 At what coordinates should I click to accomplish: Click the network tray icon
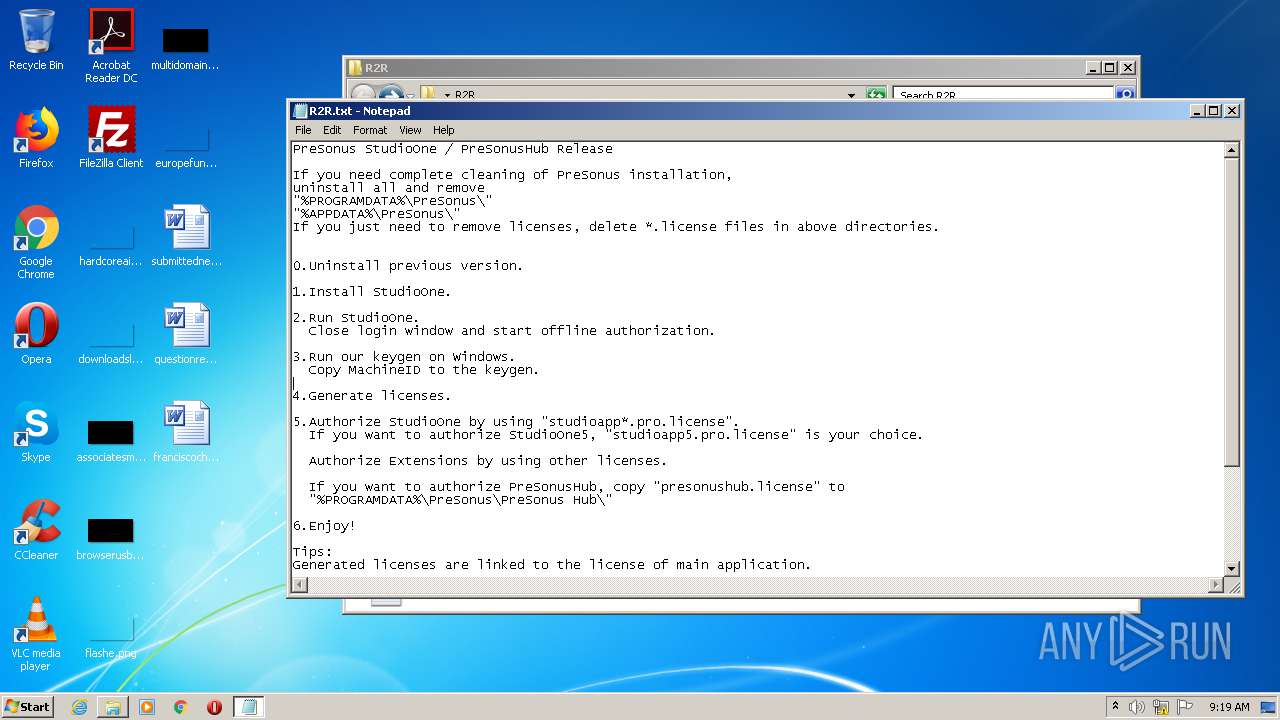[x=1161, y=707]
